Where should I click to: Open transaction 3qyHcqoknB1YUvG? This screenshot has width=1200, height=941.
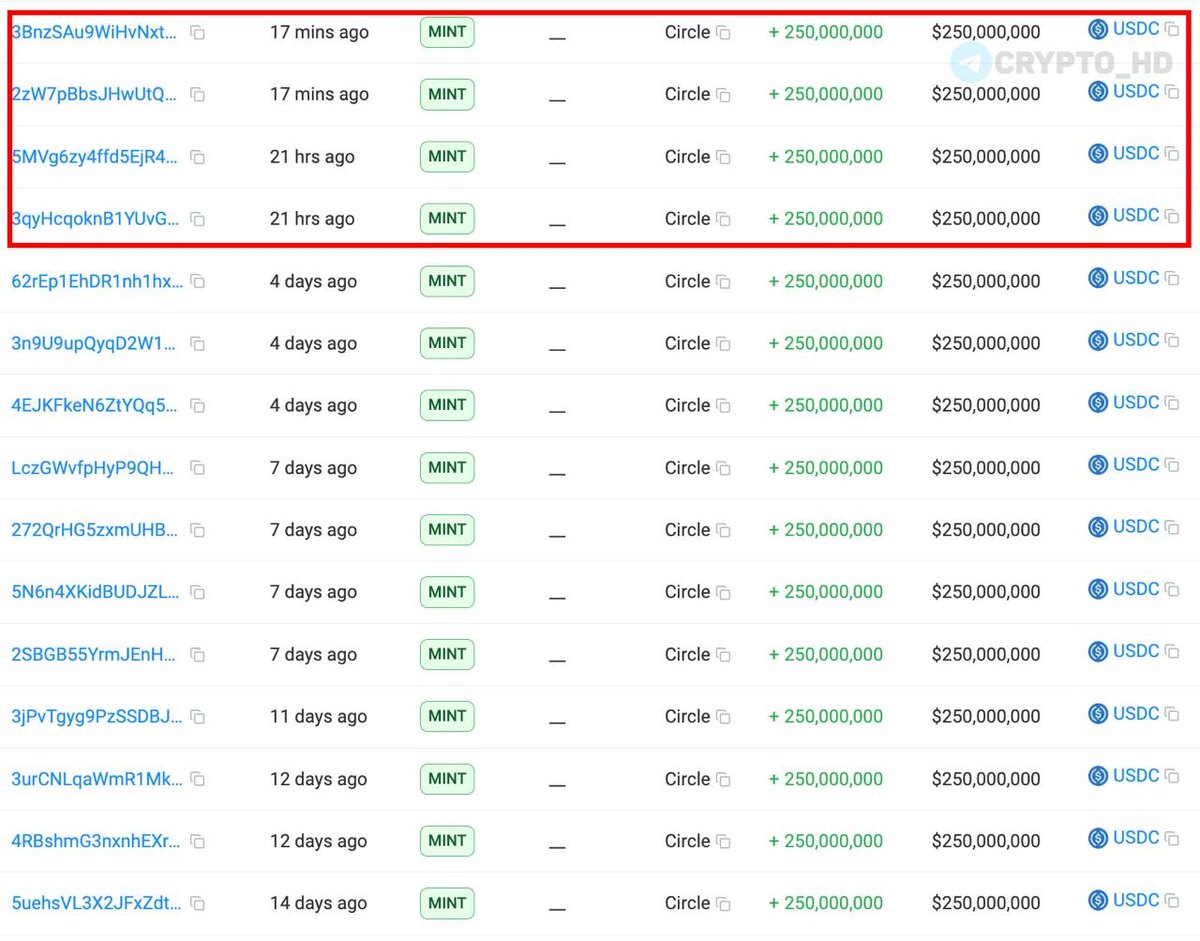(96, 218)
